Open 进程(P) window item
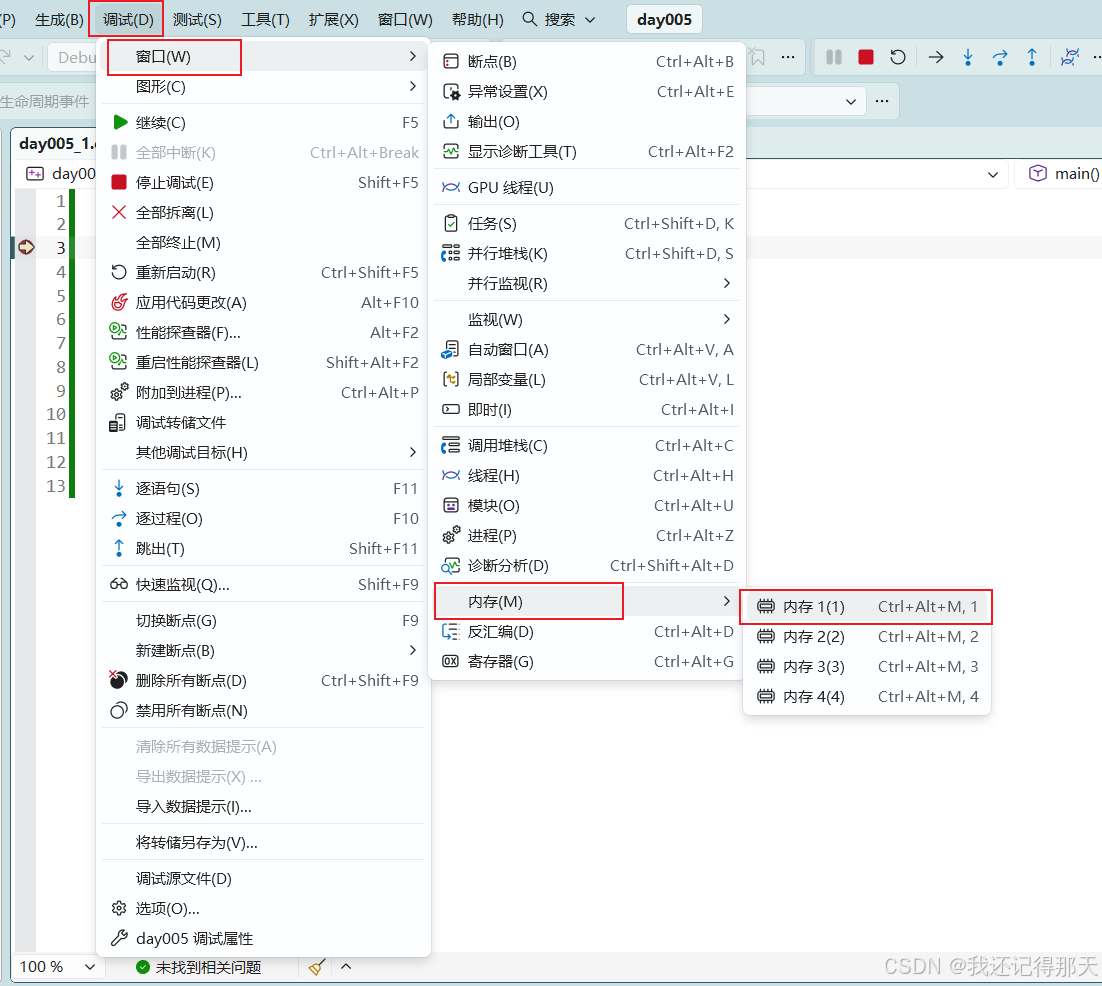The height and width of the screenshot is (986, 1102). tap(587, 536)
